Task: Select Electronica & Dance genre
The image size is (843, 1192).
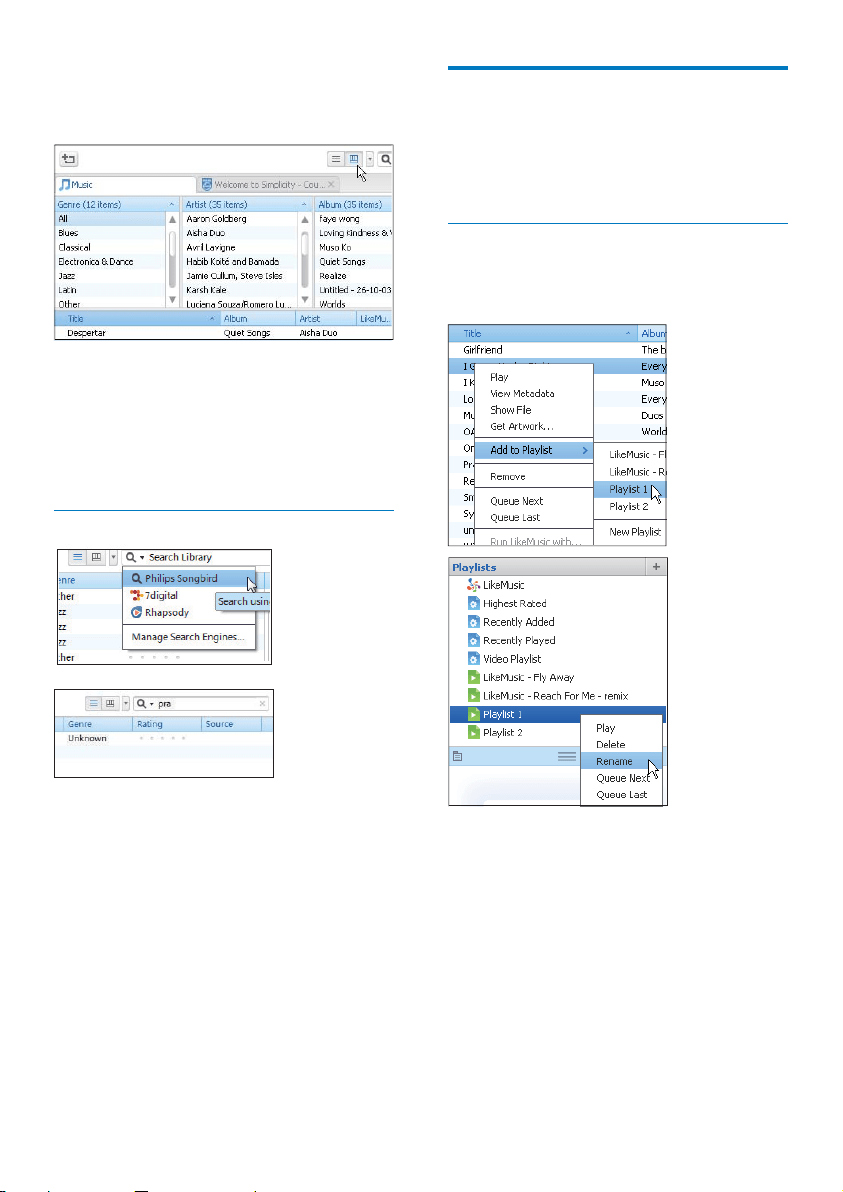Action: pos(110,262)
